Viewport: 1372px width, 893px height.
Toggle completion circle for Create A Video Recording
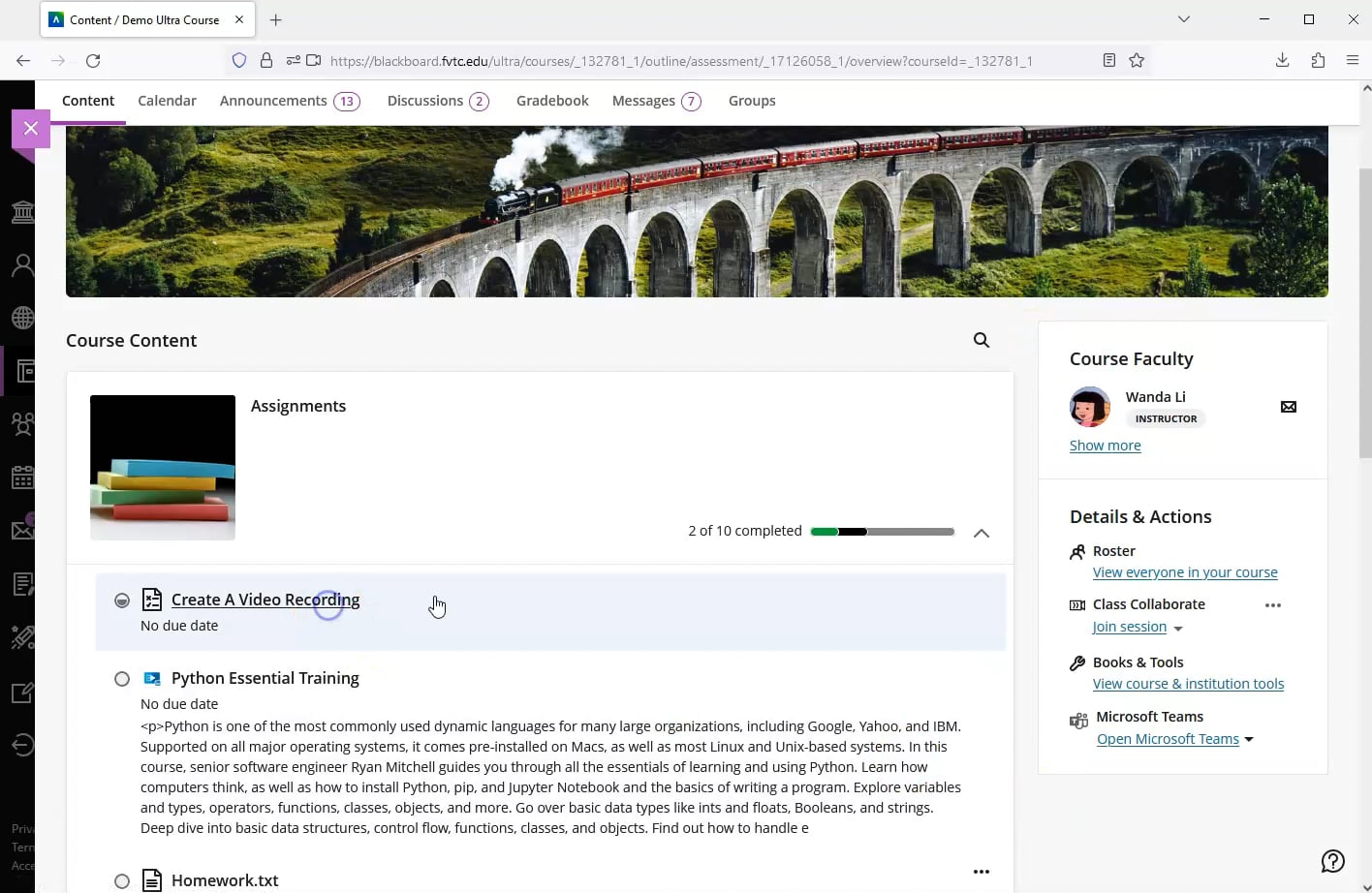point(122,600)
